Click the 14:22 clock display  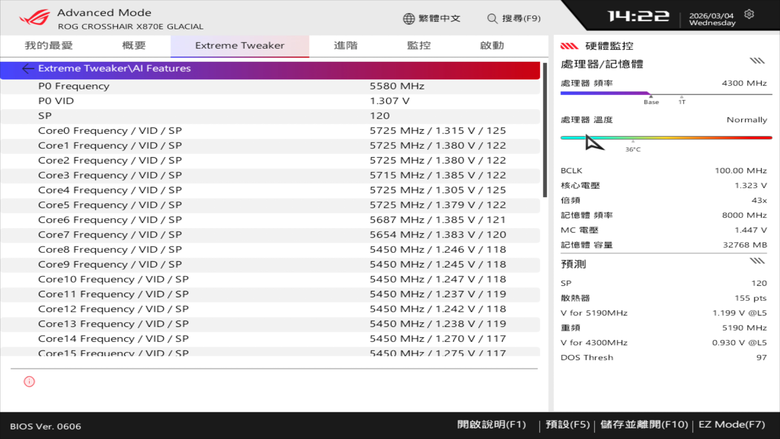[x=638, y=16]
